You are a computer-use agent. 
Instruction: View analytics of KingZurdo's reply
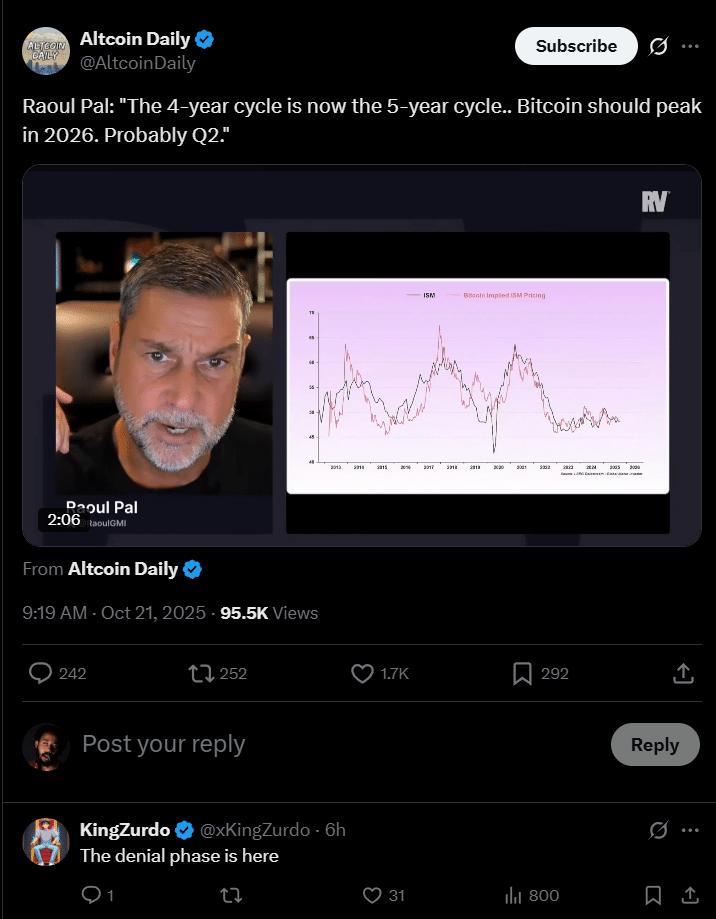click(x=514, y=896)
